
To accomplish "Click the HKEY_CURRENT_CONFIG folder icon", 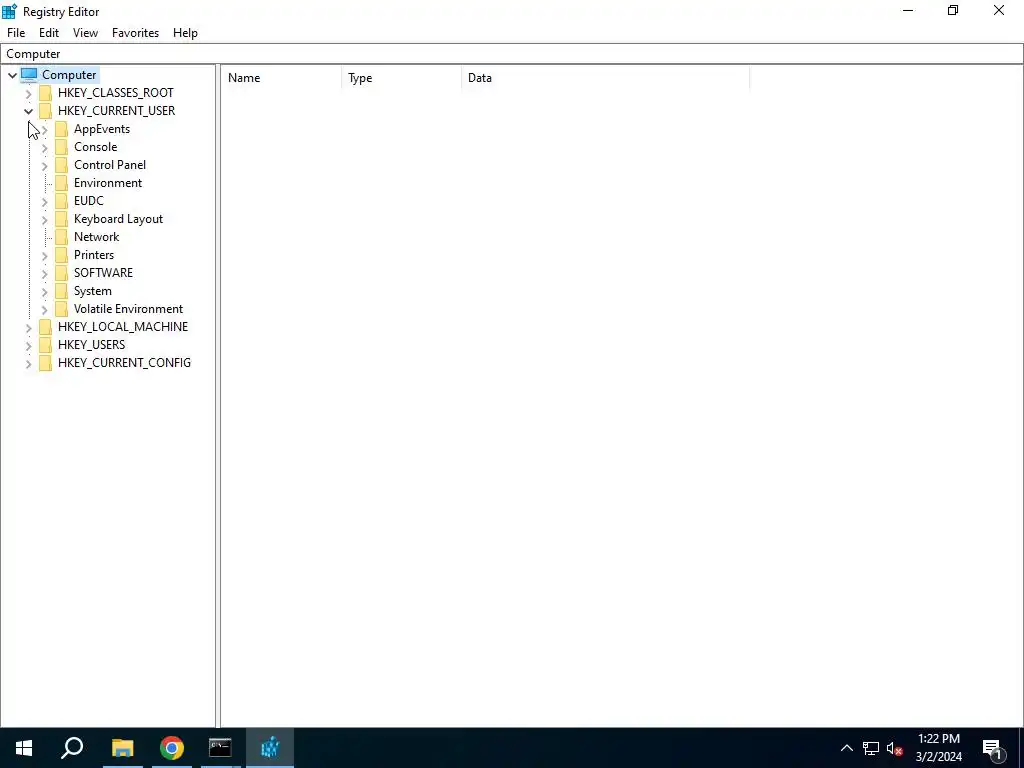I will pos(45,362).
